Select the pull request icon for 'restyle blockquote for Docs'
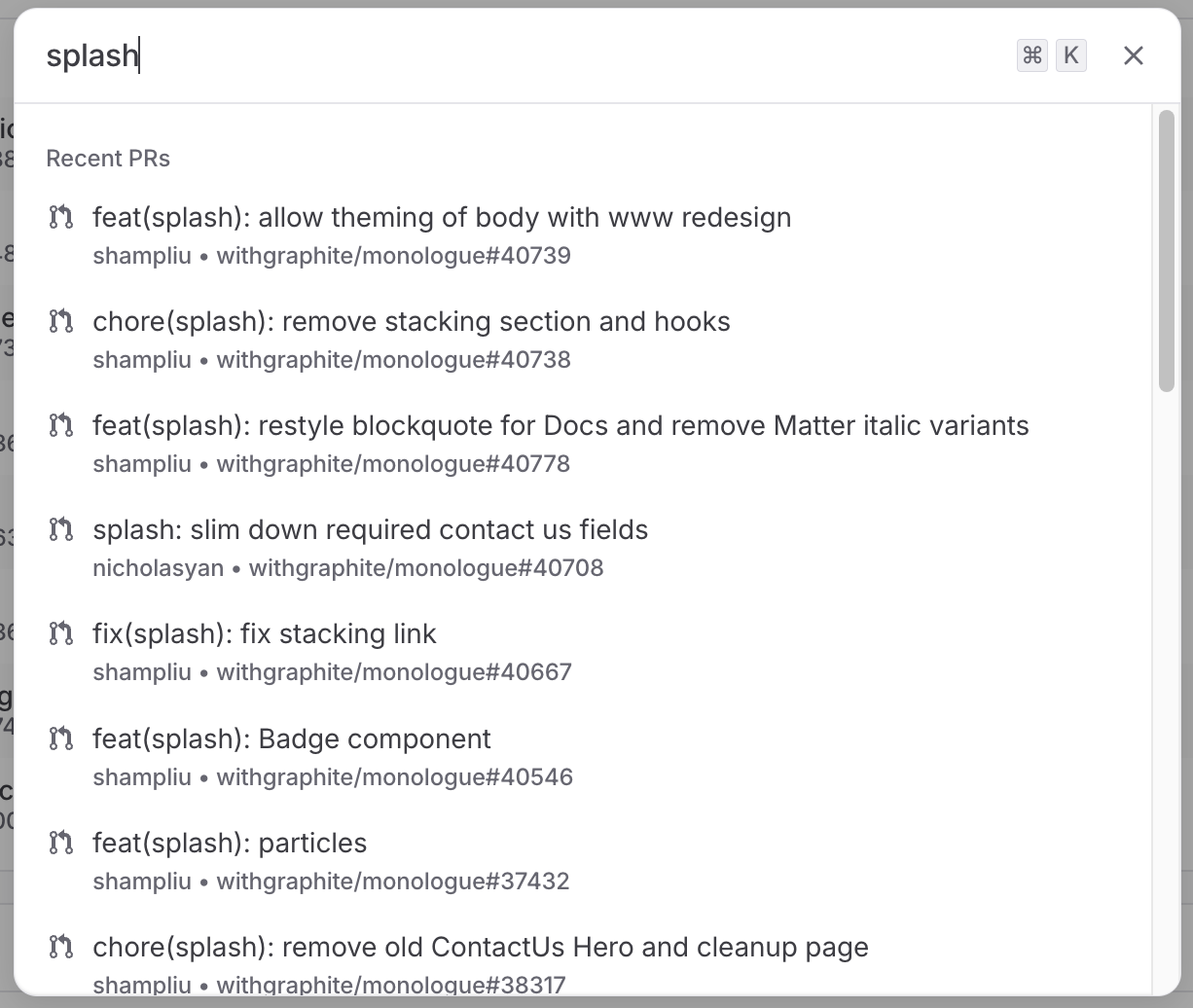Image resolution: width=1193 pixels, height=1008 pixels. (x=60, y=426)
